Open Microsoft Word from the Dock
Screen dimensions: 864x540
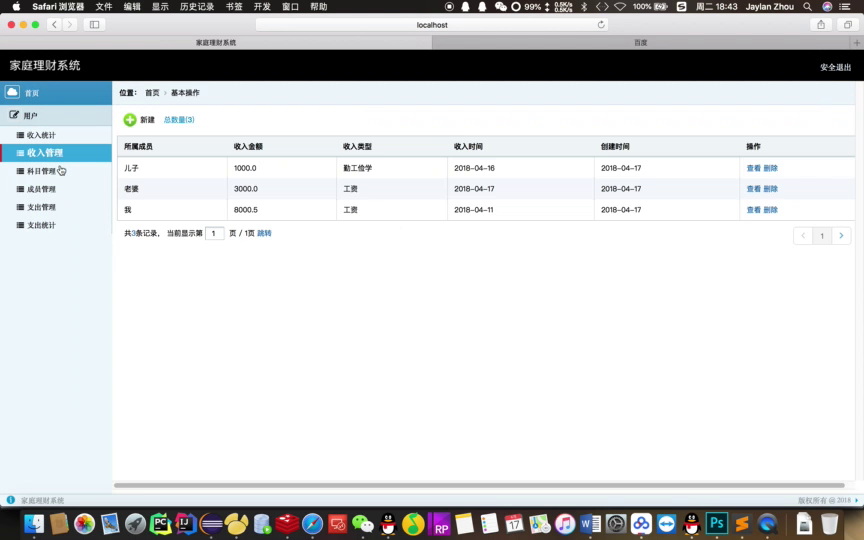pyautogui.click(x=590, y=523)
